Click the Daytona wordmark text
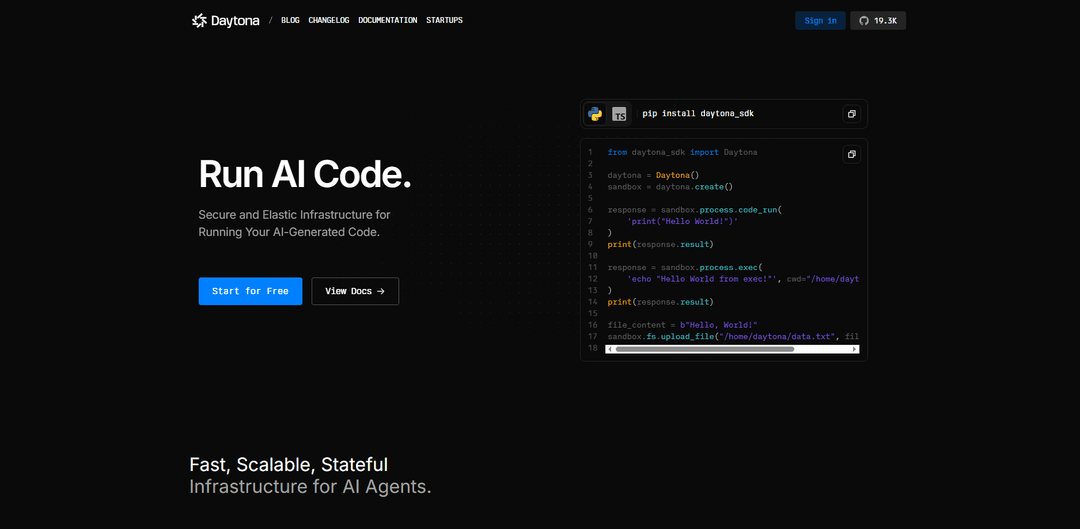Image resolution: width=1080 pixels, height=529 pixels. [x=235, y=21]
